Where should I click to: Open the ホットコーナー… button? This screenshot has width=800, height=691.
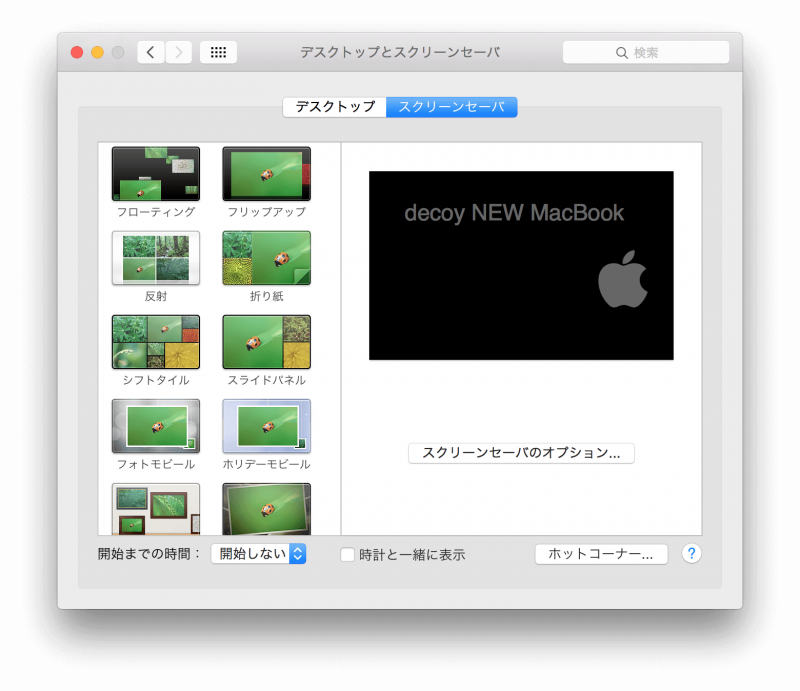(x=601, y=554)
